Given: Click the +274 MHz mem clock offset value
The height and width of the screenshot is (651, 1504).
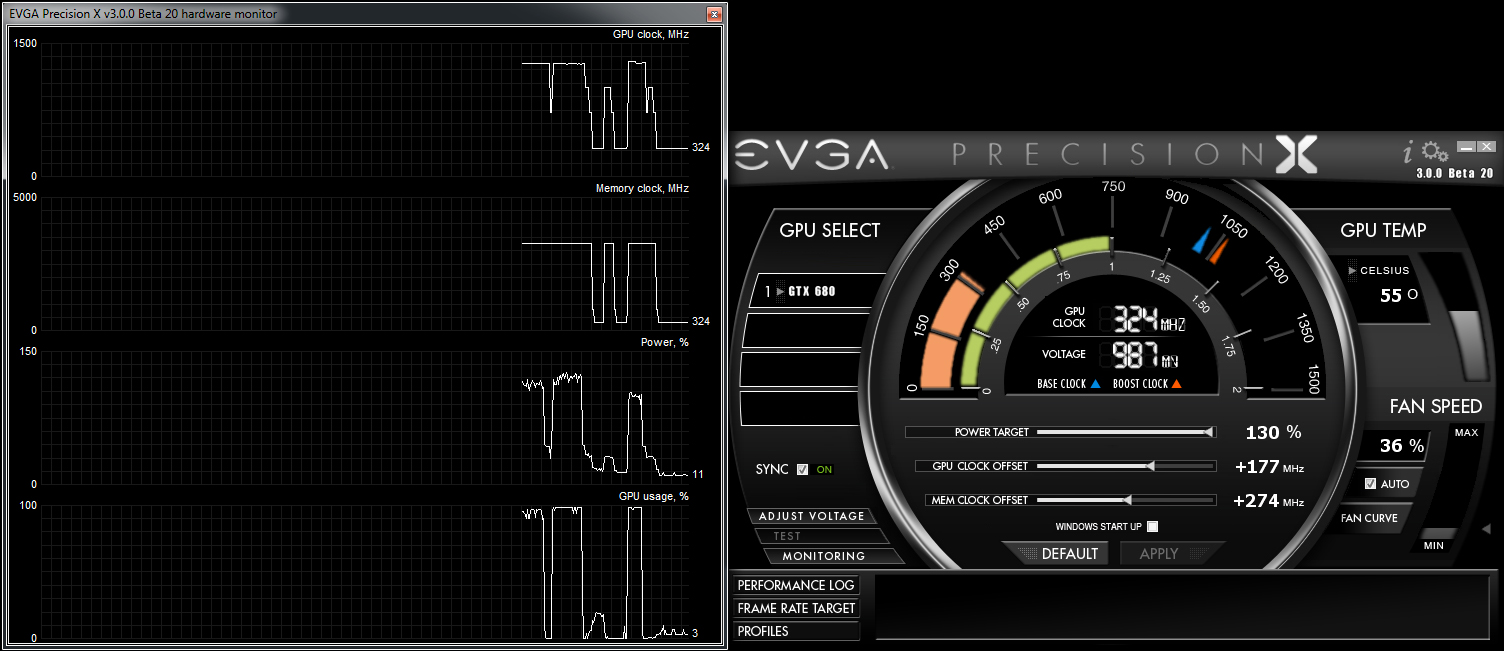Looking at the screenshot, I should point(1269,501).
